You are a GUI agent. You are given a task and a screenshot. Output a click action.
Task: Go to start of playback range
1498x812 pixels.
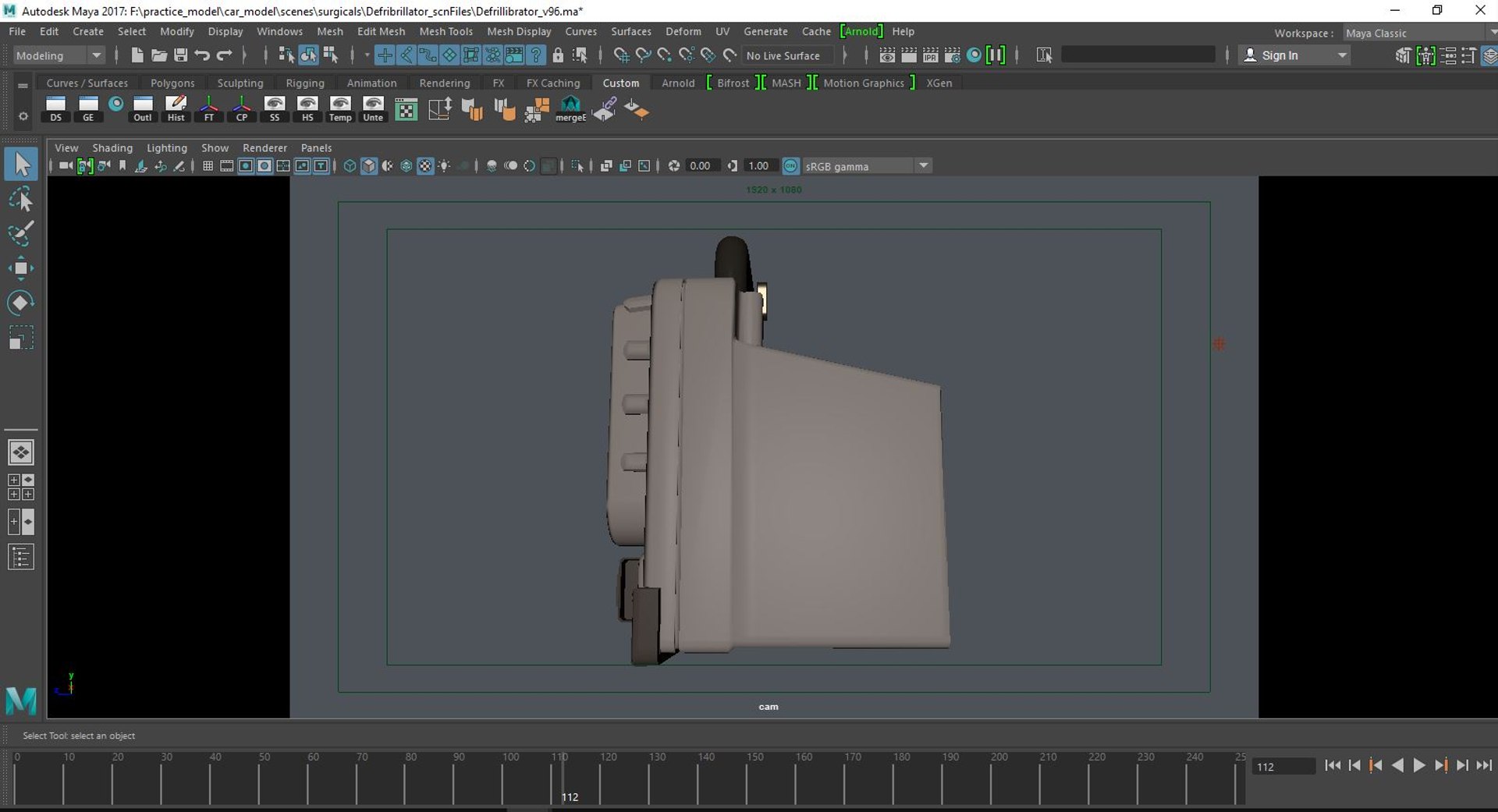1333,766
